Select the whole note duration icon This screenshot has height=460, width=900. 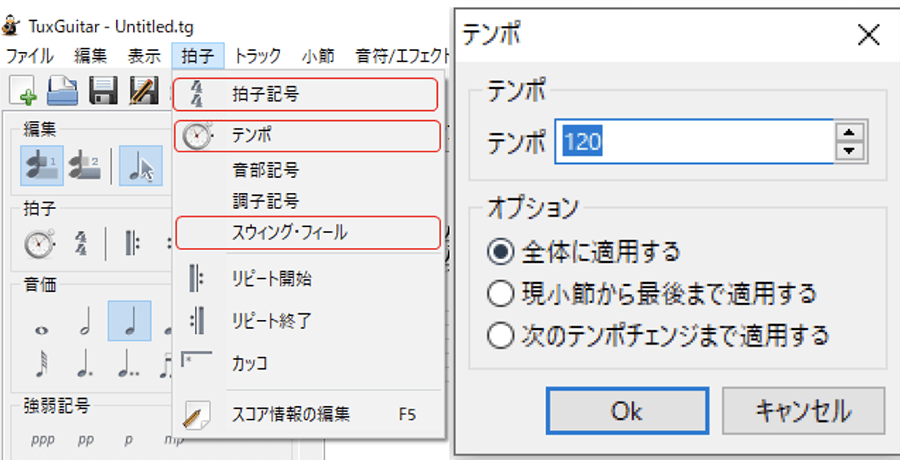(41, 327)
